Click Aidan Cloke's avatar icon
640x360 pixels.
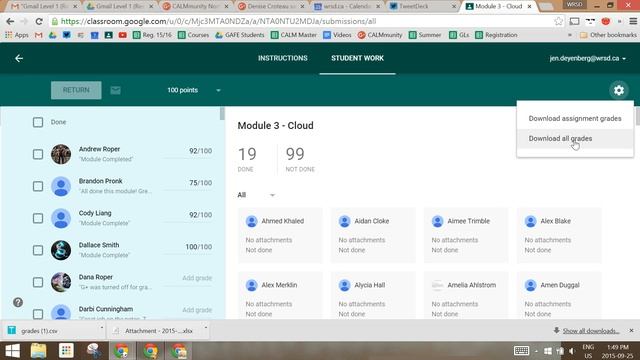coord(344,221)
